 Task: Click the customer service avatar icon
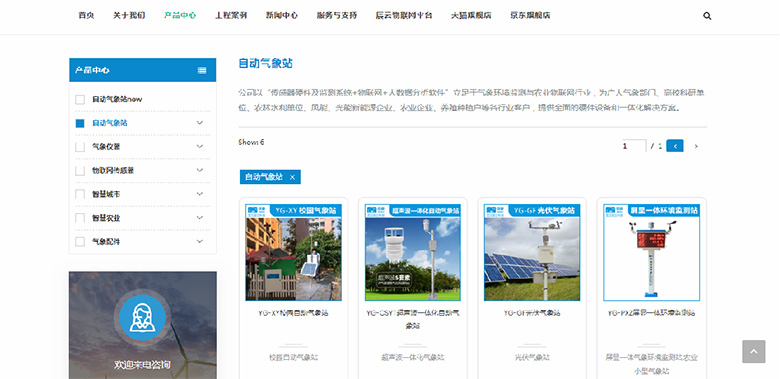click(142, 318)
